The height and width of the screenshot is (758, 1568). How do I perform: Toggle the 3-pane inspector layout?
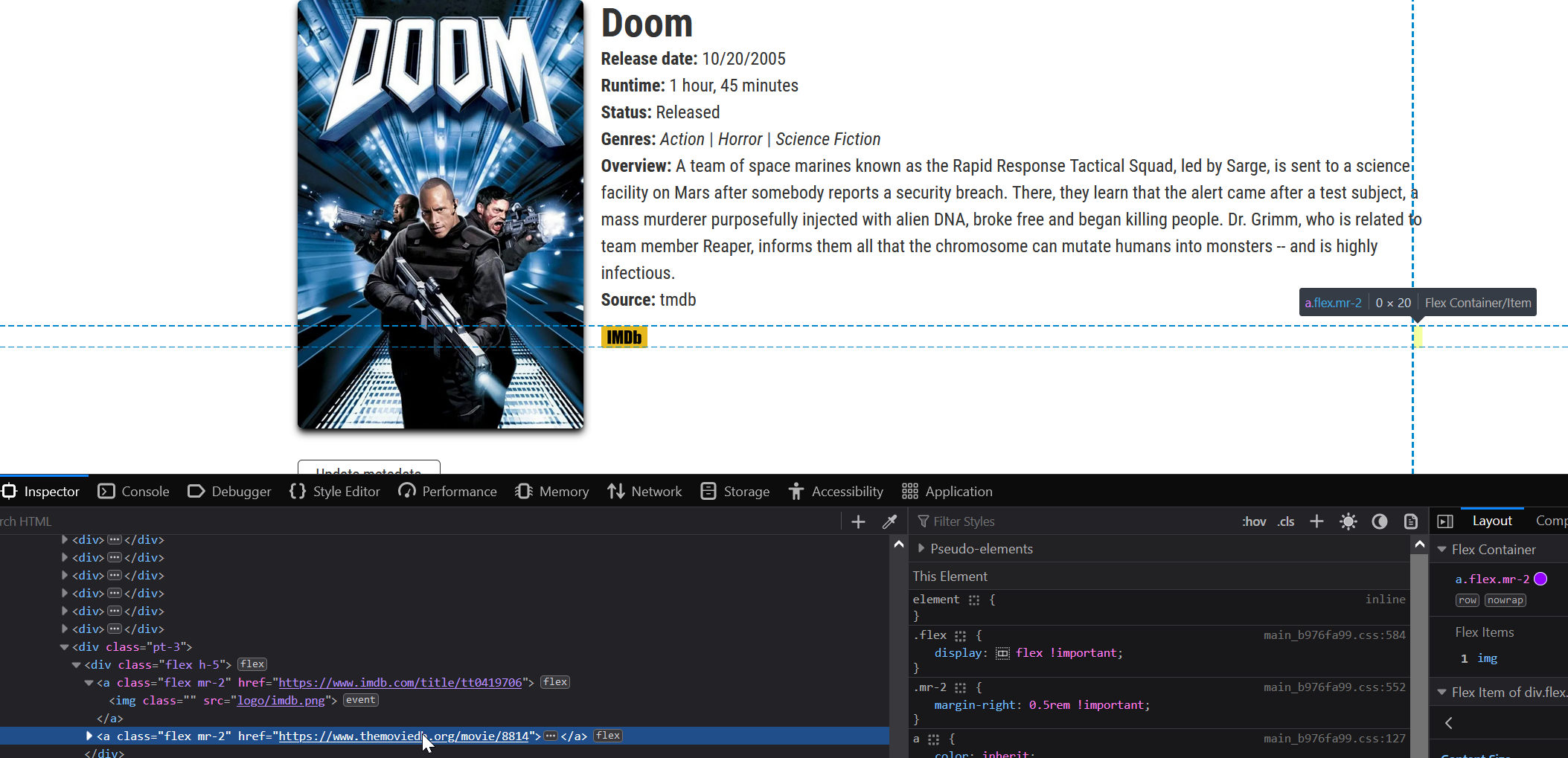1444,521
